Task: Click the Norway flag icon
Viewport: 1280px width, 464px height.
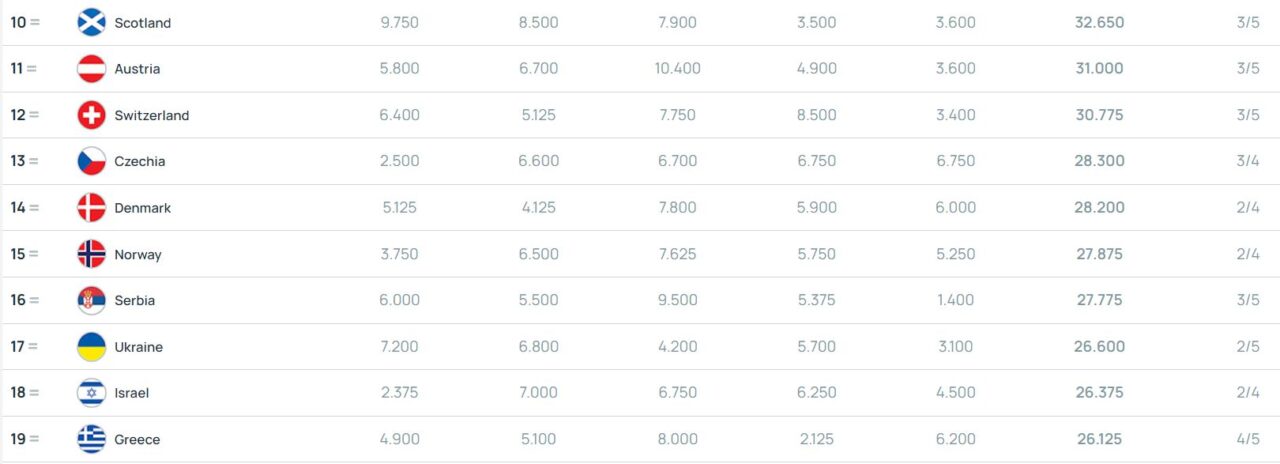Action: tap(91, 254)
